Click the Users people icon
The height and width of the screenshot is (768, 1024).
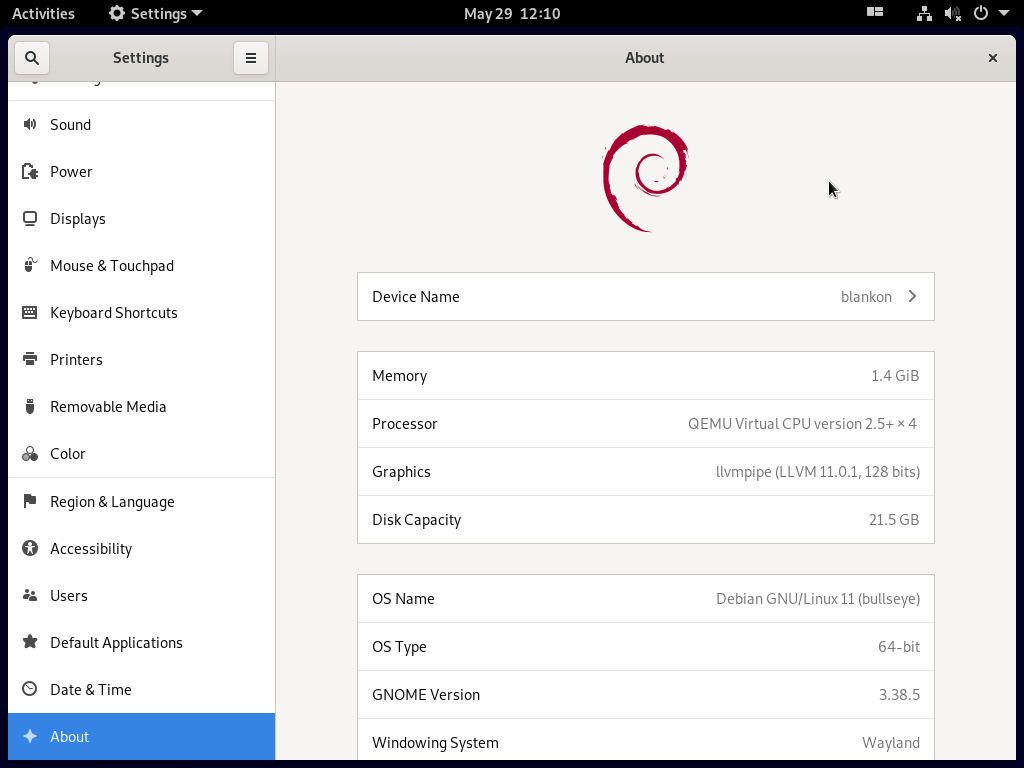(29, 595)
